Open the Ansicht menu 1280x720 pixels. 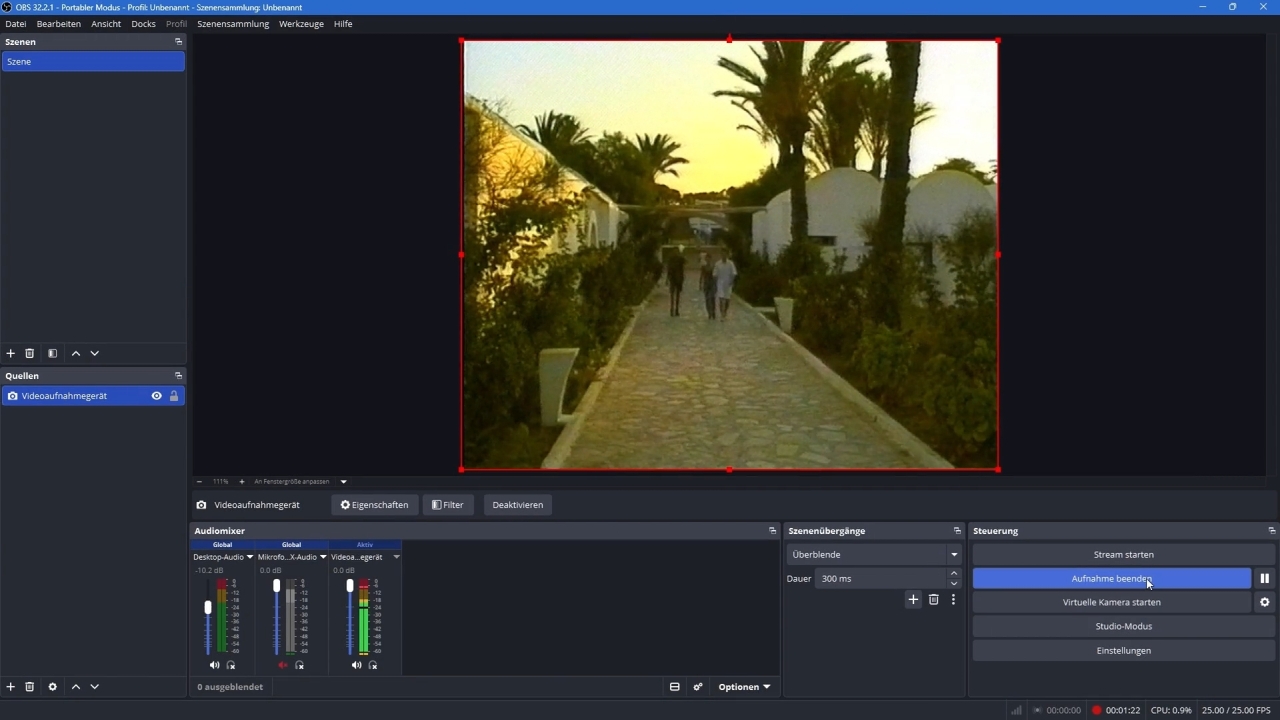tap(106, 24)
